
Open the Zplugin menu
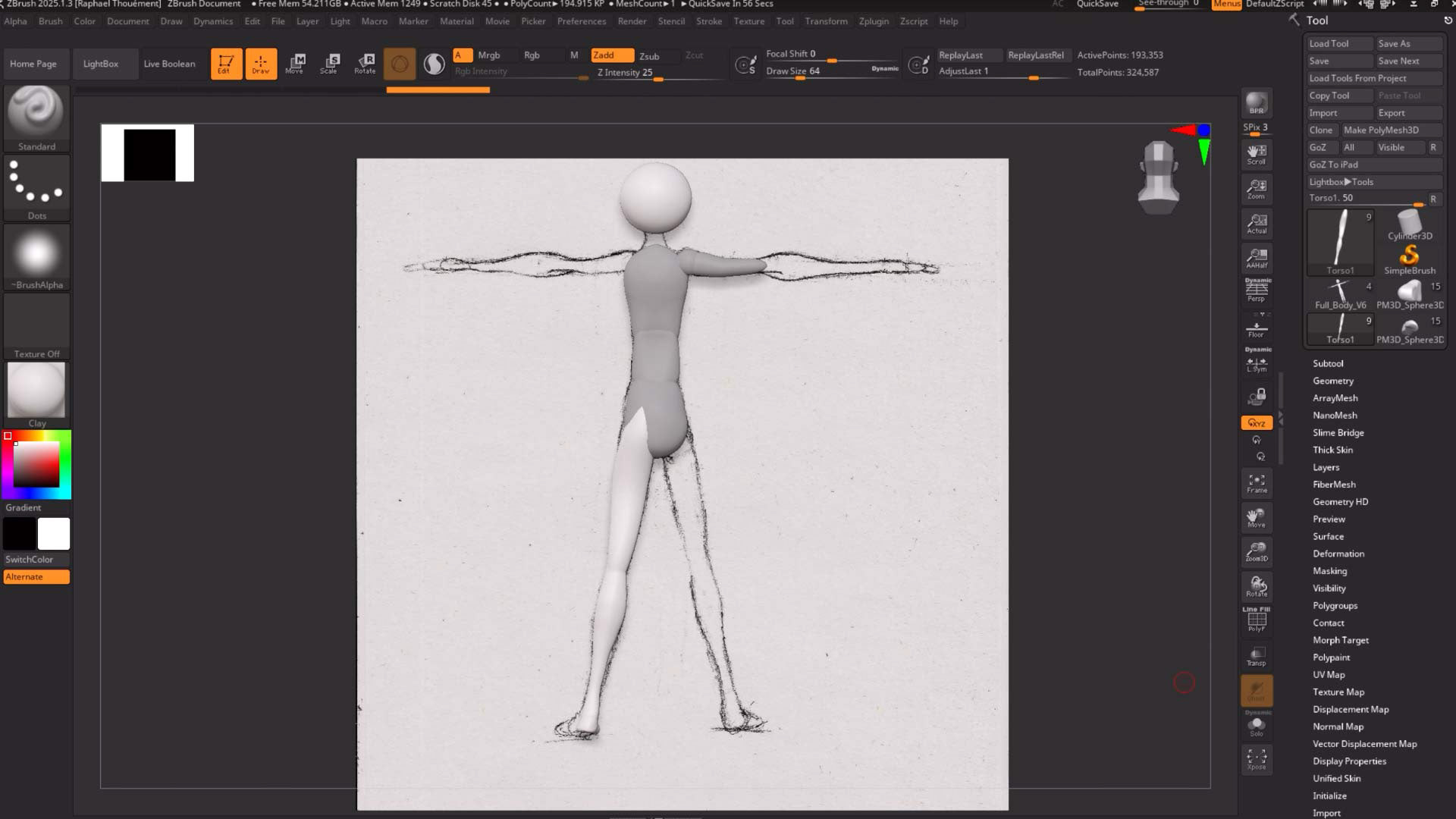pos(873,21)
